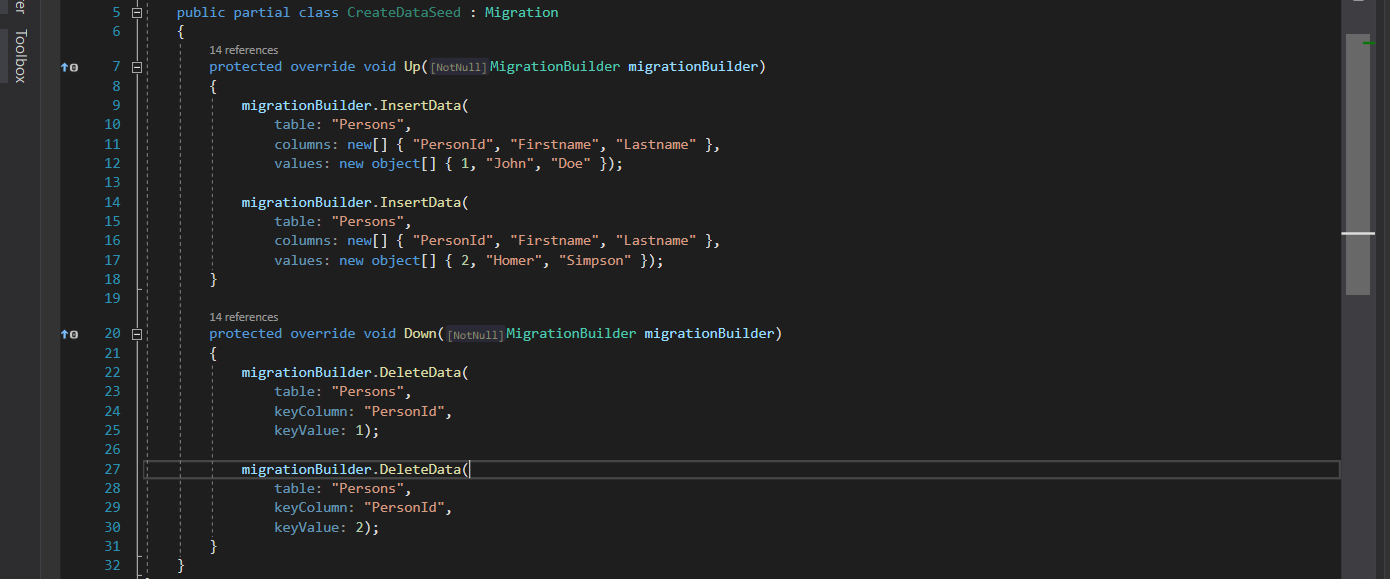Click the CodeLens arrow indicator beside line 20

[62, 333]
